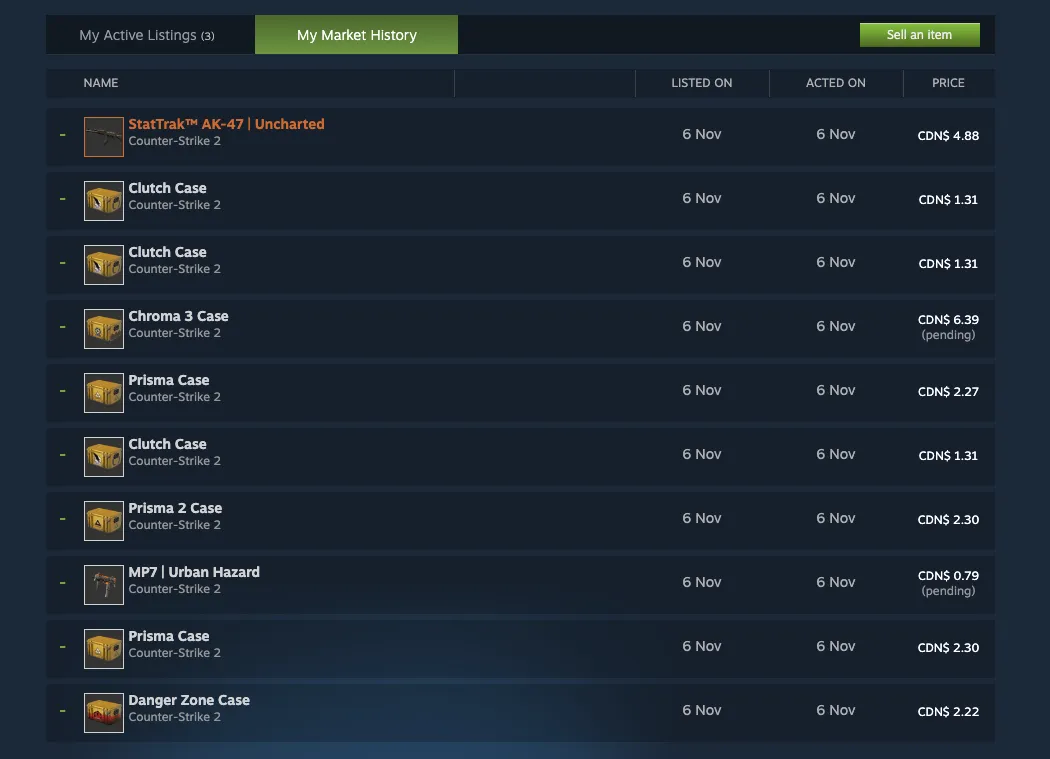Screen dimensions: 1050x759
Task: Click the Danger Zone Case icon
Action: [x=103, y=712]
